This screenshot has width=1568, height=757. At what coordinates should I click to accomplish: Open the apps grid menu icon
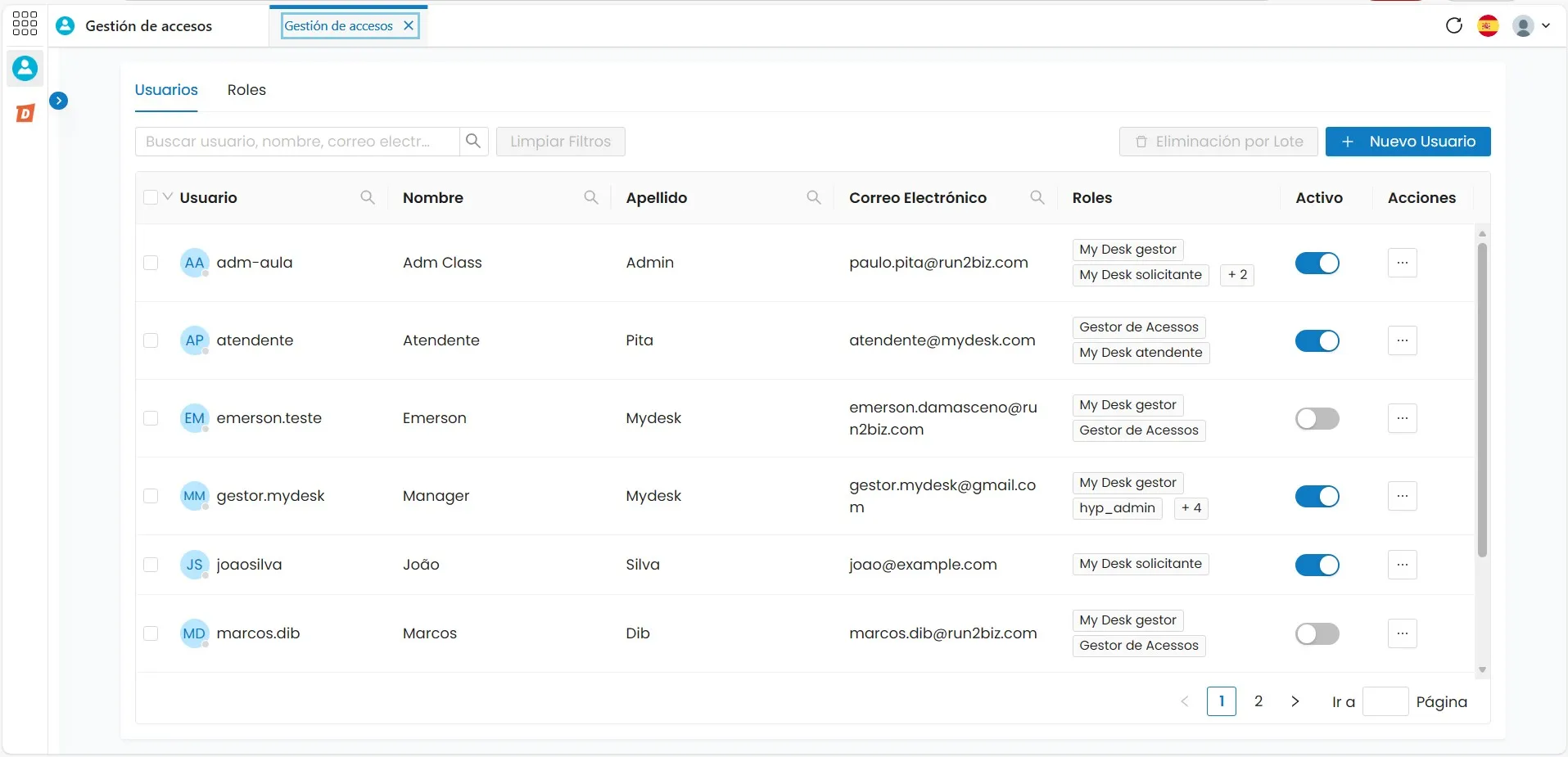click(x=25, y=23)
